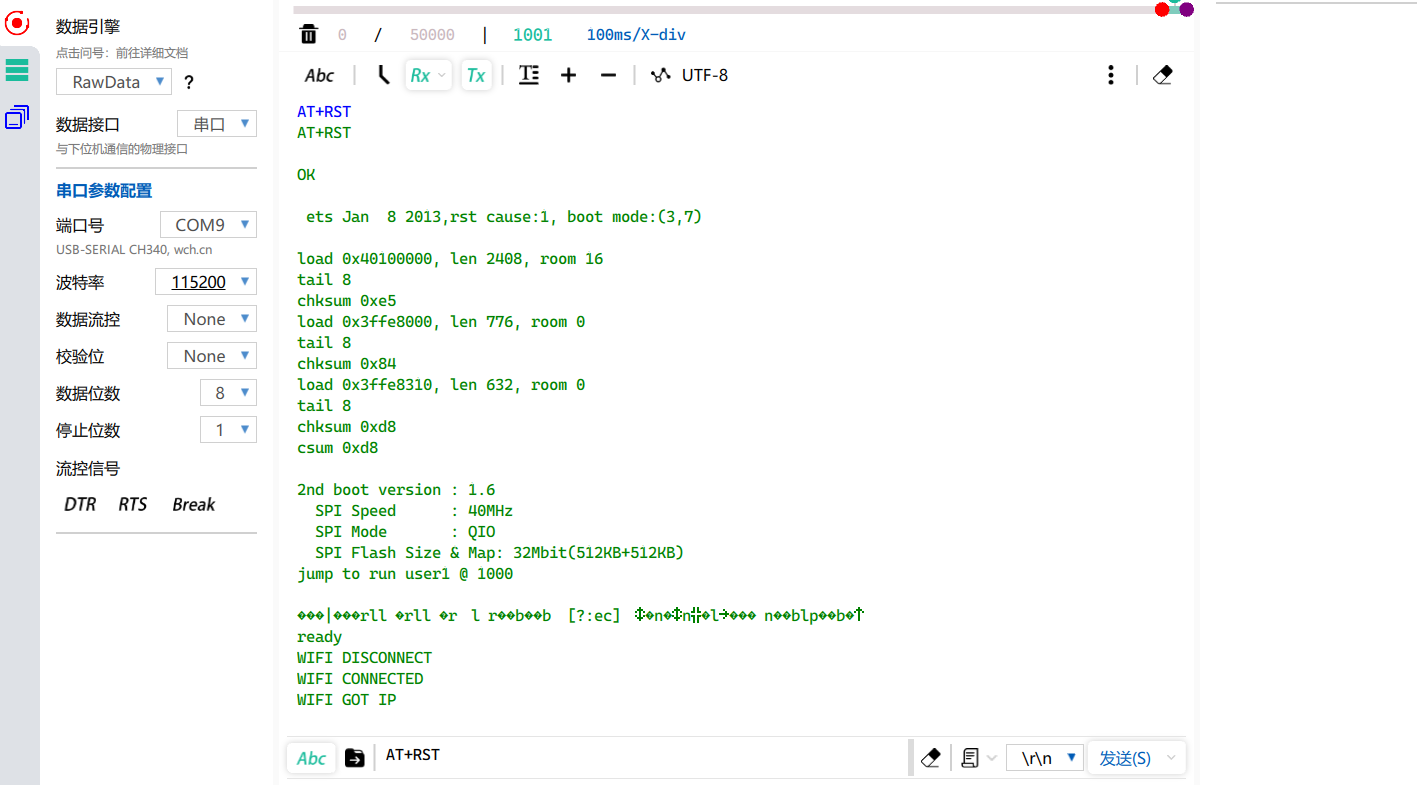This screenshot has width=1428, height=785.
Task: Click the purple dot on the top slider
Action: click(1186, 10)
